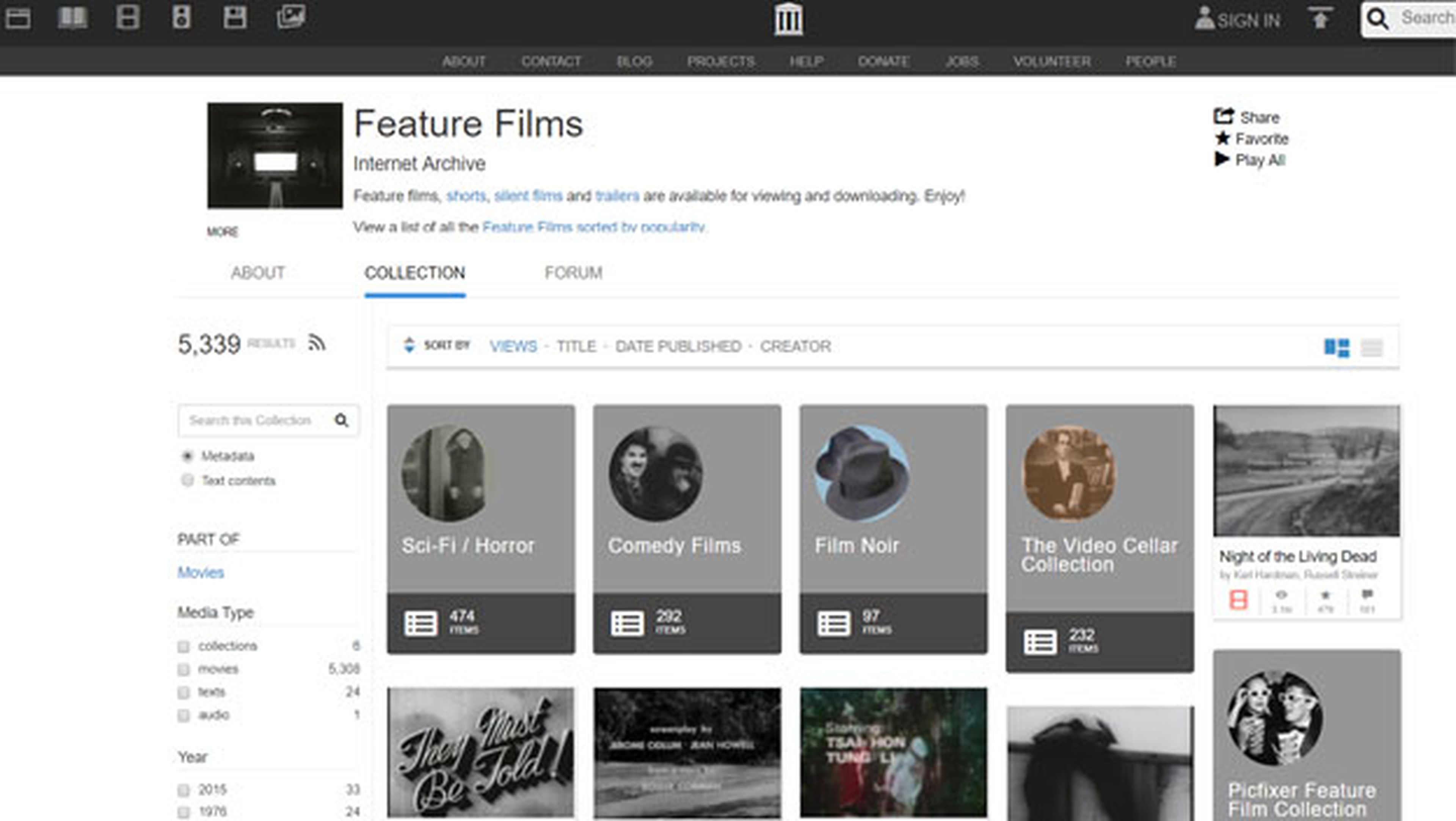Click PROJECTS in the top menu

[721, 61]
